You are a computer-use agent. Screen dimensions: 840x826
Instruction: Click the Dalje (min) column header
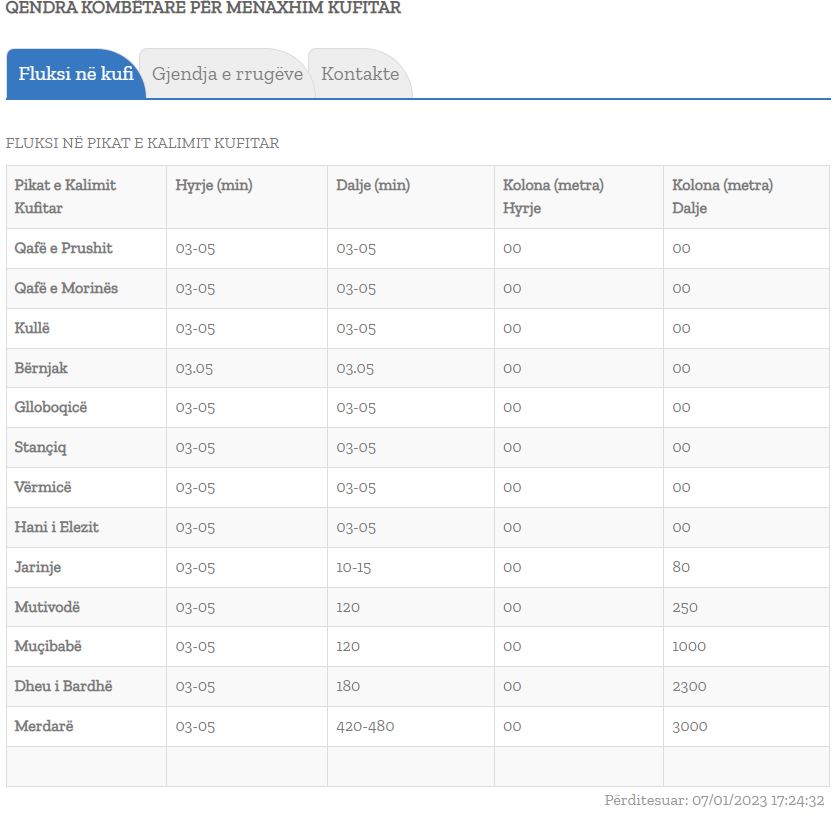(373, 185)
